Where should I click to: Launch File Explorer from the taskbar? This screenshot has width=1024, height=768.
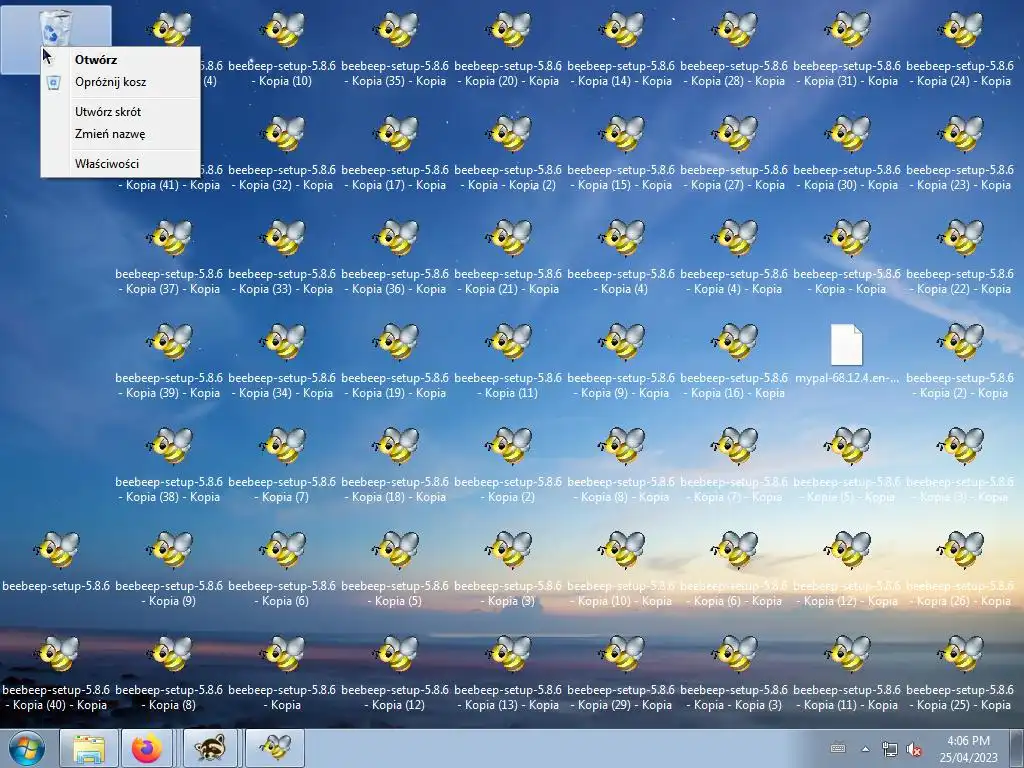pos(89,748)
